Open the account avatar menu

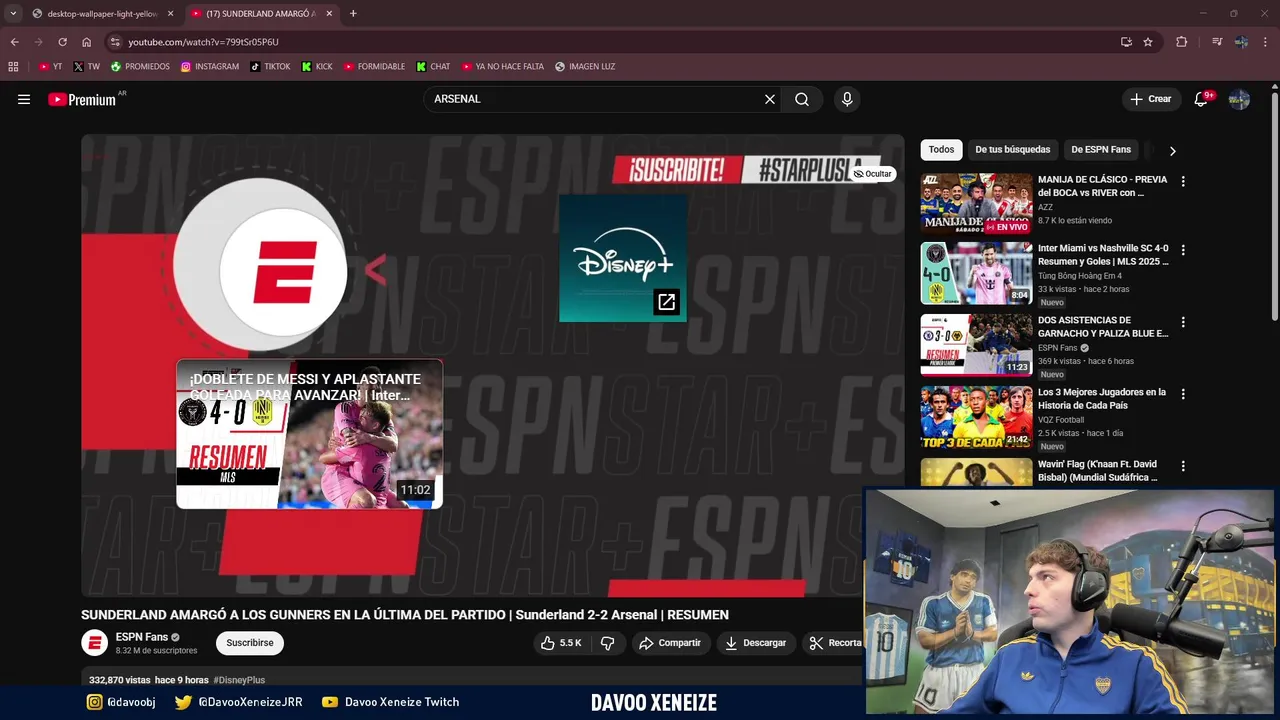pyautogui.click(x=1239, y=99)
